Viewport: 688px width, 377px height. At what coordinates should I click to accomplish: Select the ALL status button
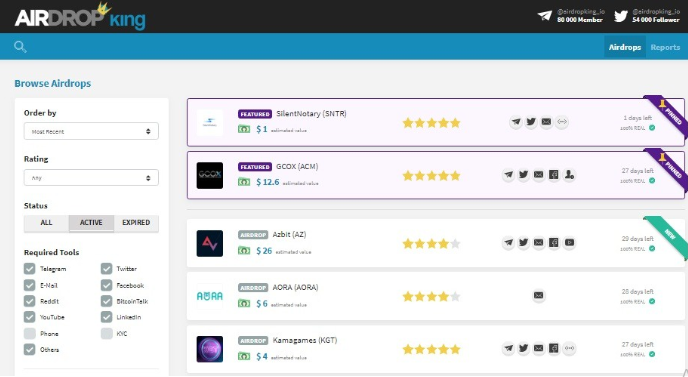coord(46,223)
